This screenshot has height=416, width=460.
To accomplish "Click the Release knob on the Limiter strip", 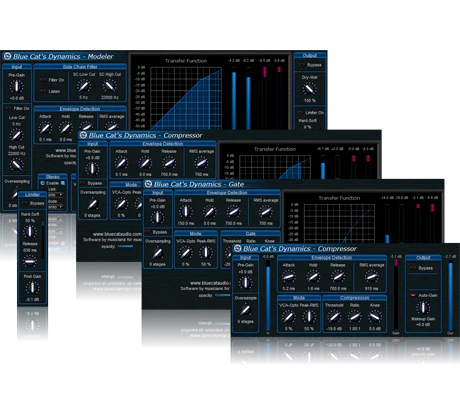I will click(x=30, y=261).
